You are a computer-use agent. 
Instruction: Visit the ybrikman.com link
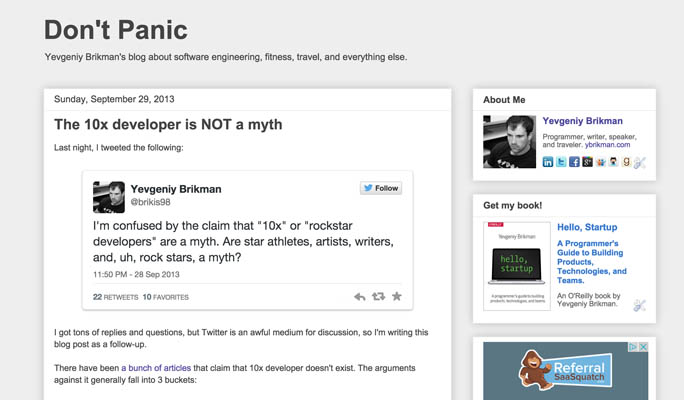click(x=607, y=145)
